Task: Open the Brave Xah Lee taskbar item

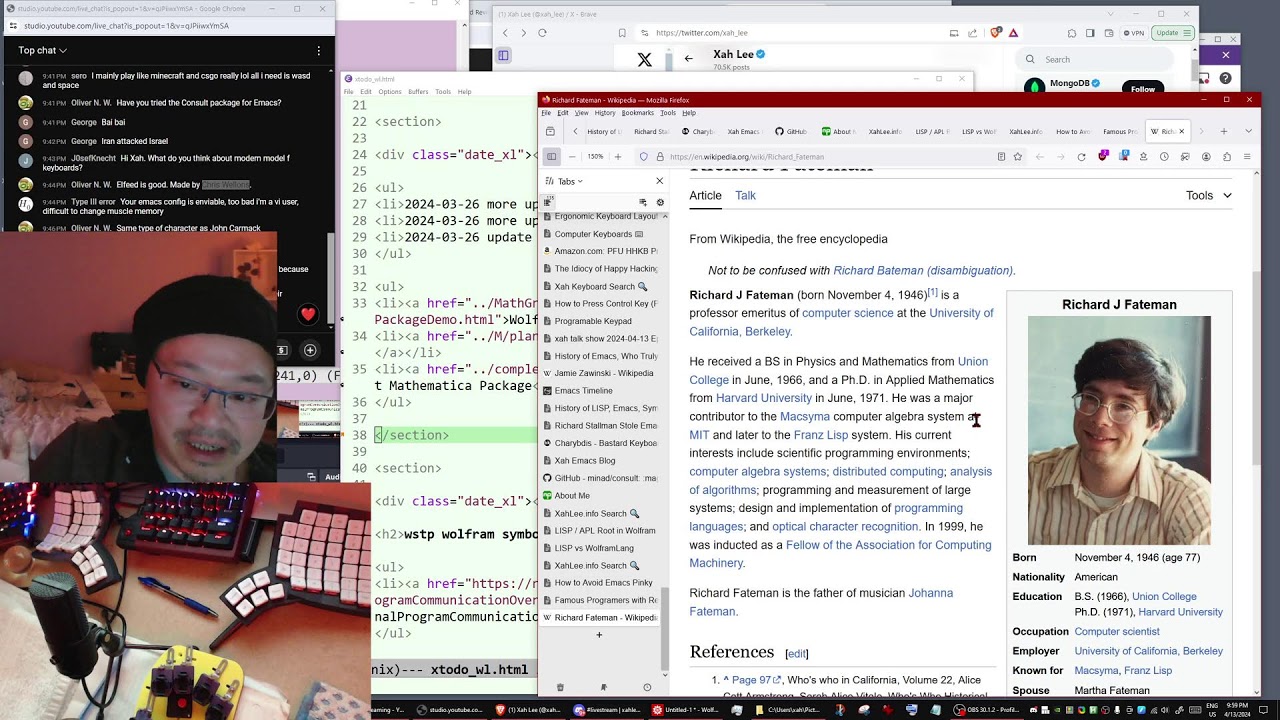Action: tap(530, 710)
